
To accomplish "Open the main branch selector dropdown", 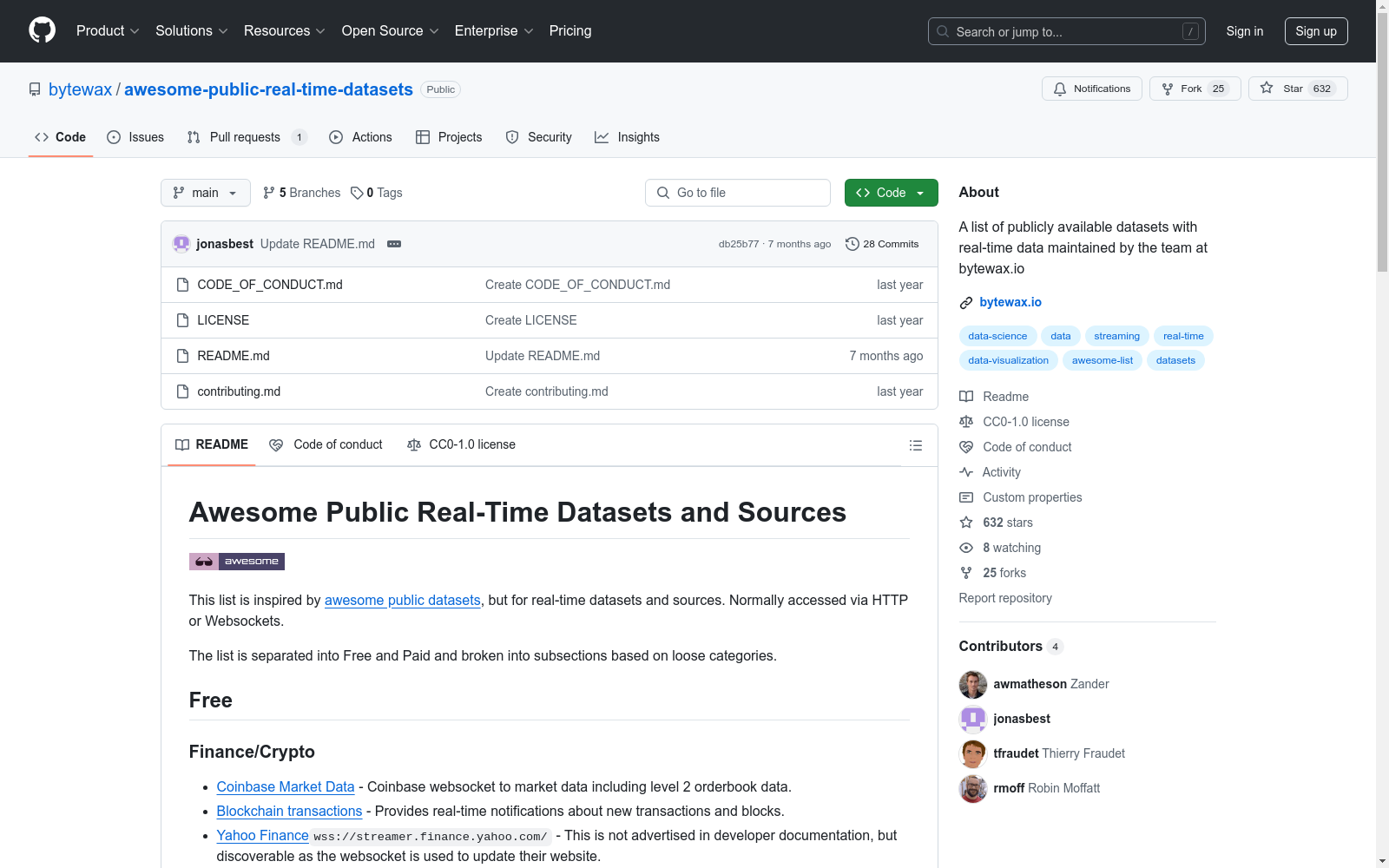I will (x=206, y=193).
